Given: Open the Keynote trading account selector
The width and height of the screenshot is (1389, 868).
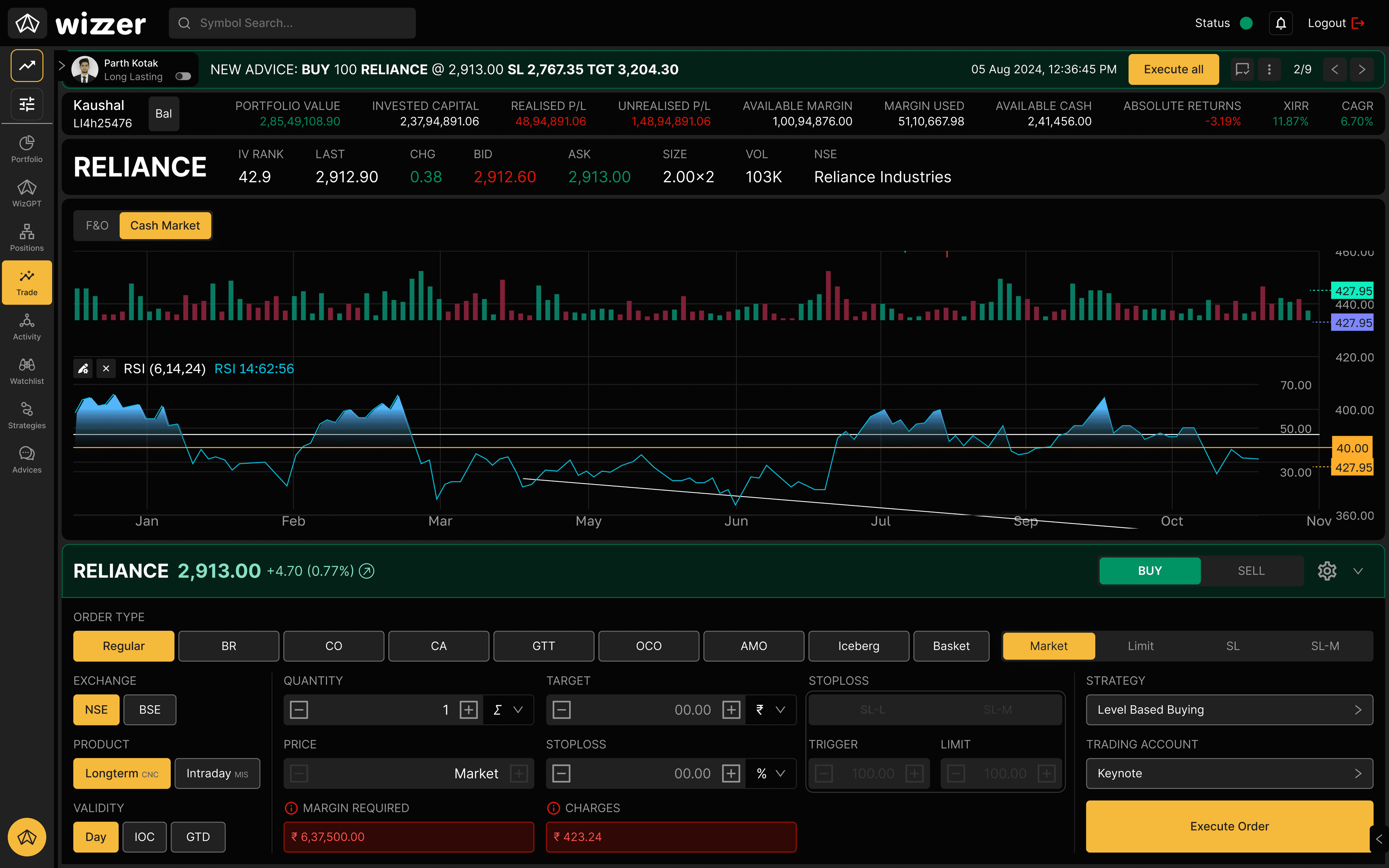Looking at the screenshot, I should pyautogui.click(x=1229, y=773).
